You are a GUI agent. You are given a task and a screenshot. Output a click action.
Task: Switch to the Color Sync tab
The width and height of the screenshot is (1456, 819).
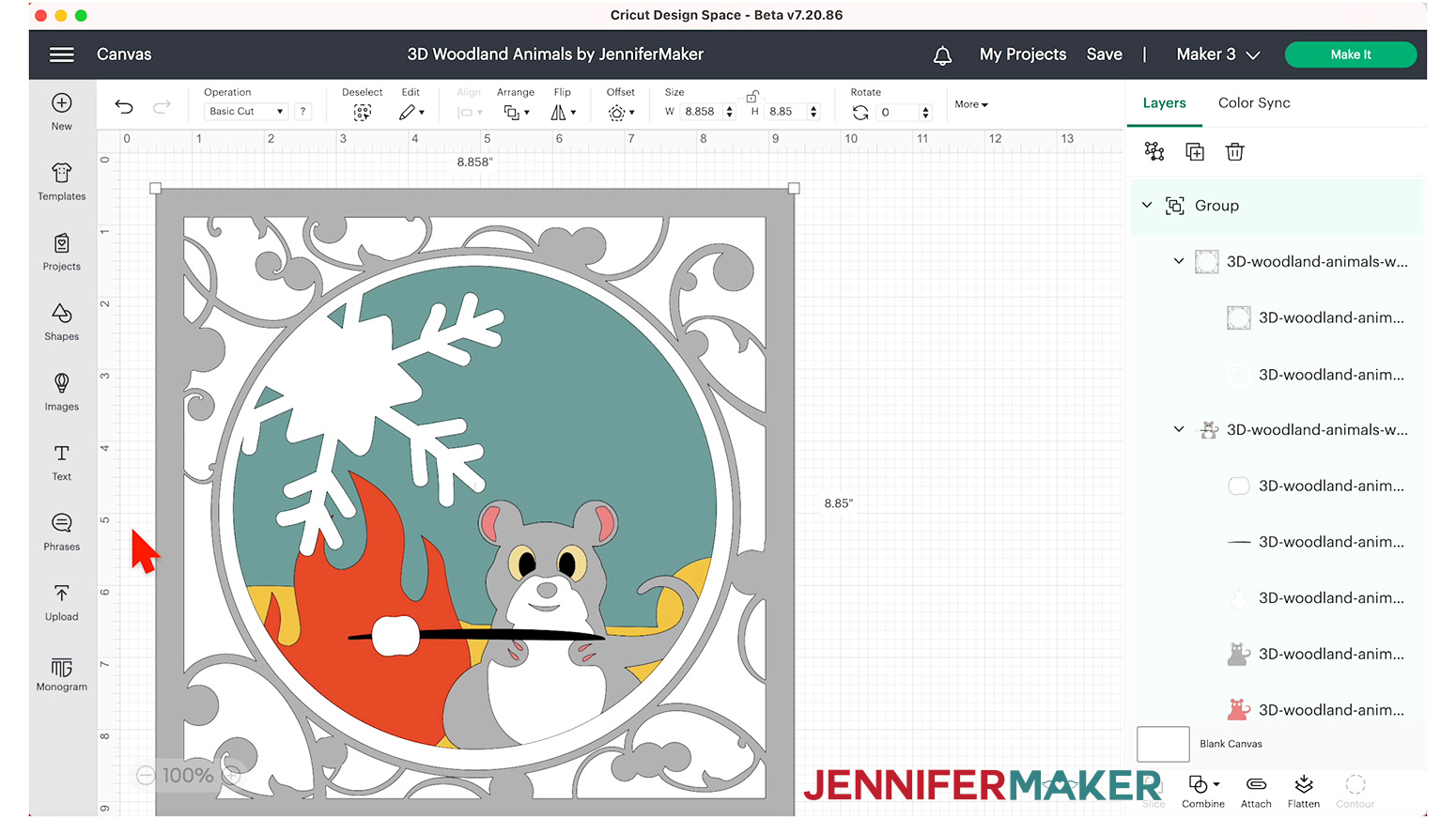1254,103
